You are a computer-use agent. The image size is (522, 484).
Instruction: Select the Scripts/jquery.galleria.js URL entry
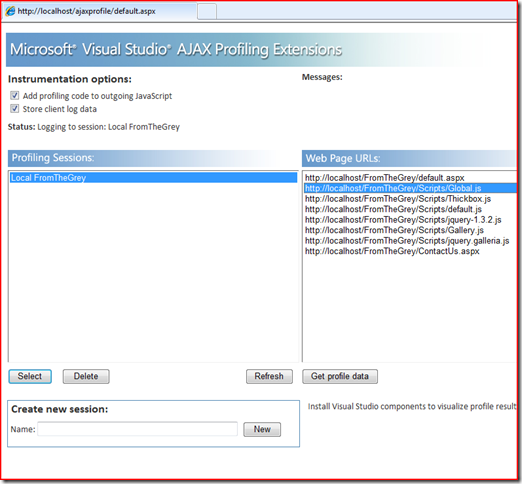coord(410,241)
